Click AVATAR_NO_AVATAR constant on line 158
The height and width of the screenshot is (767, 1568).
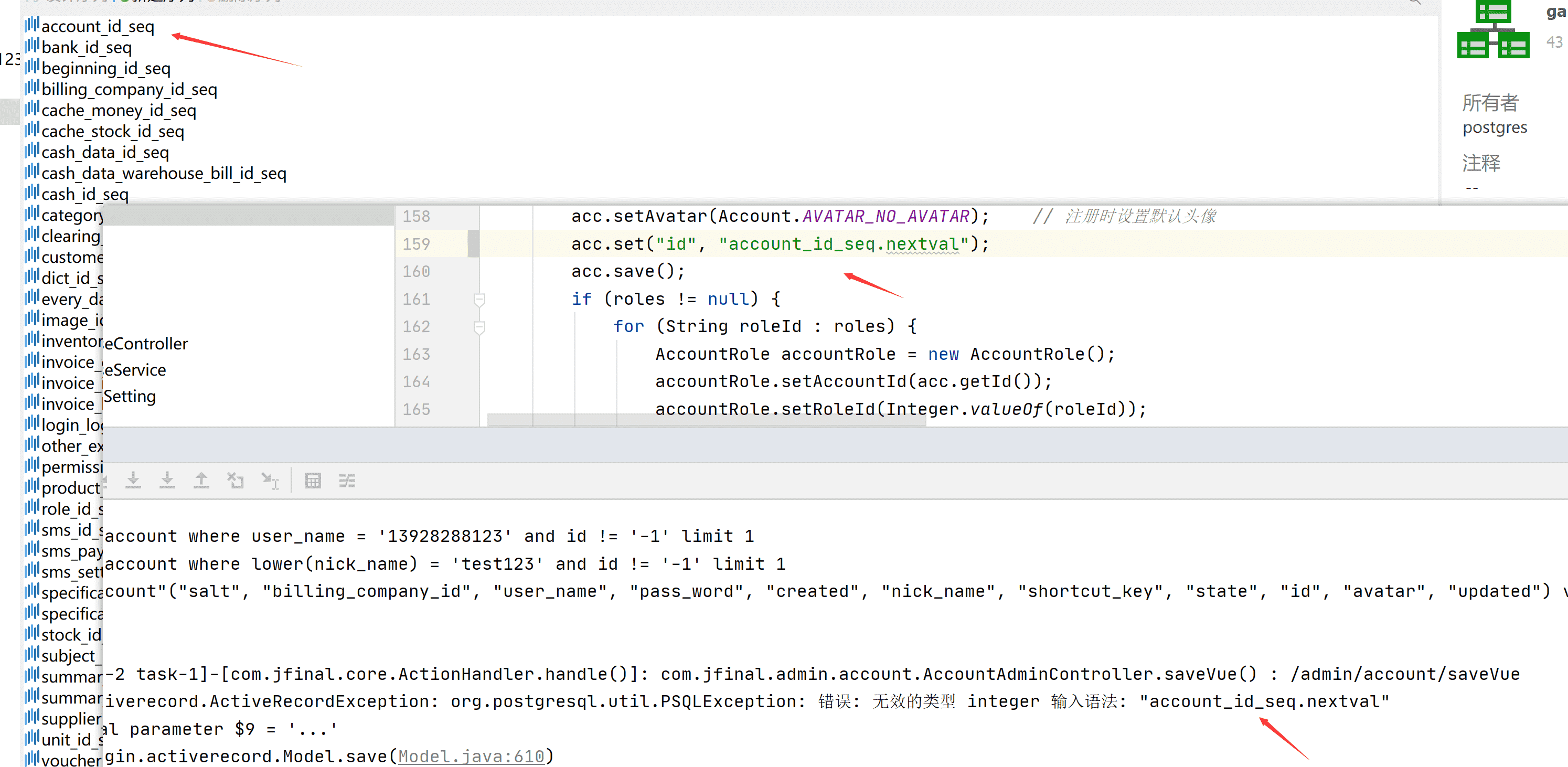click(886, 216)
